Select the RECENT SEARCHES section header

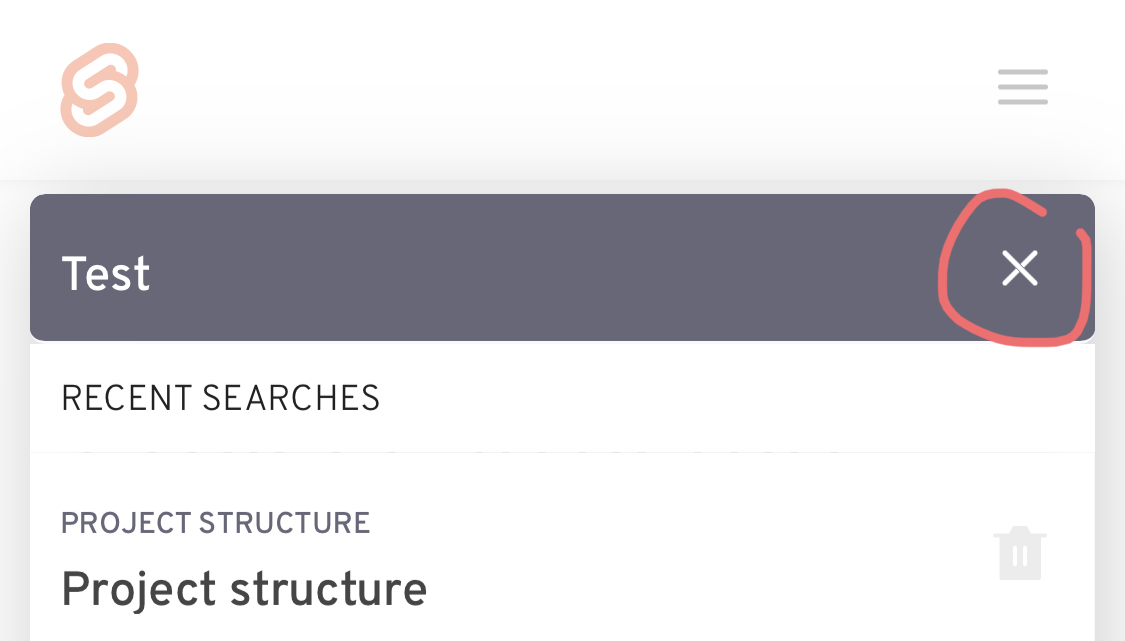coord(220,398)
